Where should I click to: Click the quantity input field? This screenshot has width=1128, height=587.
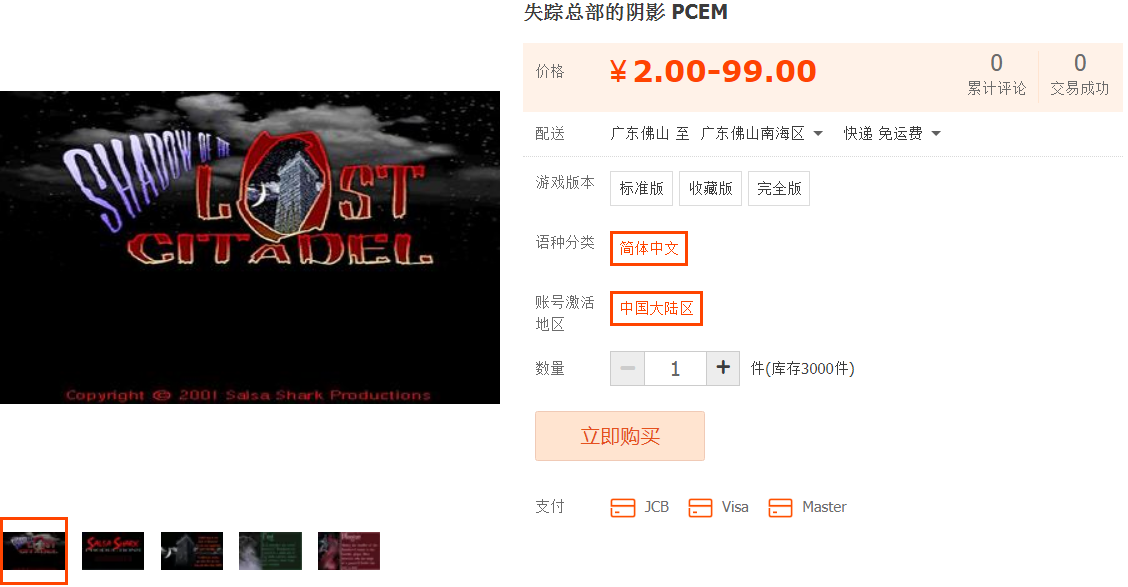[676, 368]
